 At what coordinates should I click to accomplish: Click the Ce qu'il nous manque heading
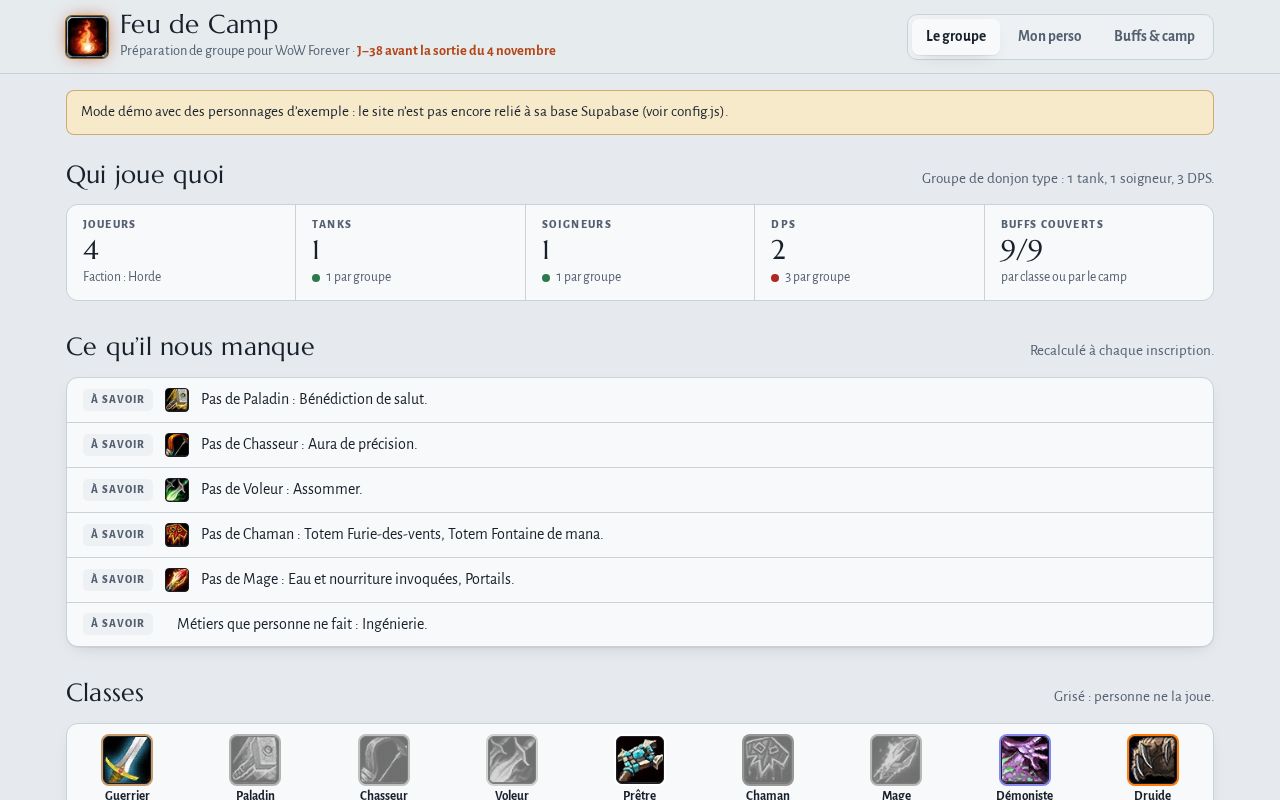(x=190, y=347)
